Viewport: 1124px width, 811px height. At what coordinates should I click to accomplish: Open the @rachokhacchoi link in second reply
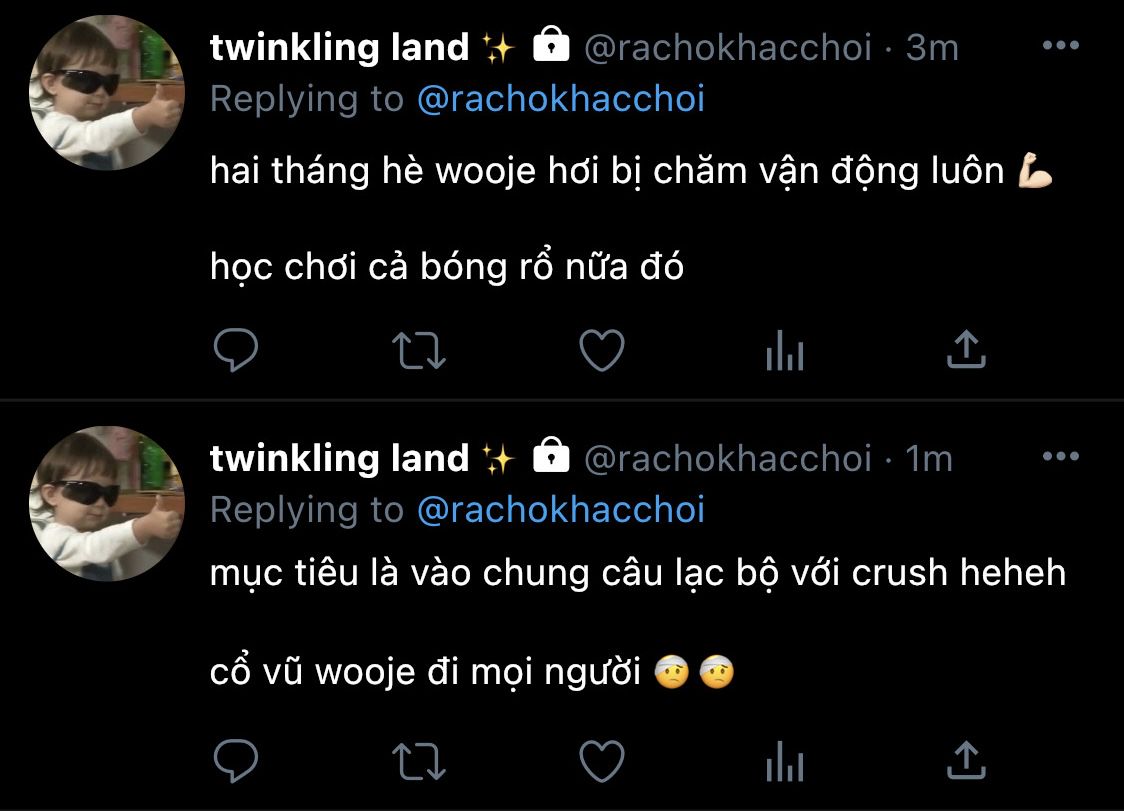pos(561,510)
